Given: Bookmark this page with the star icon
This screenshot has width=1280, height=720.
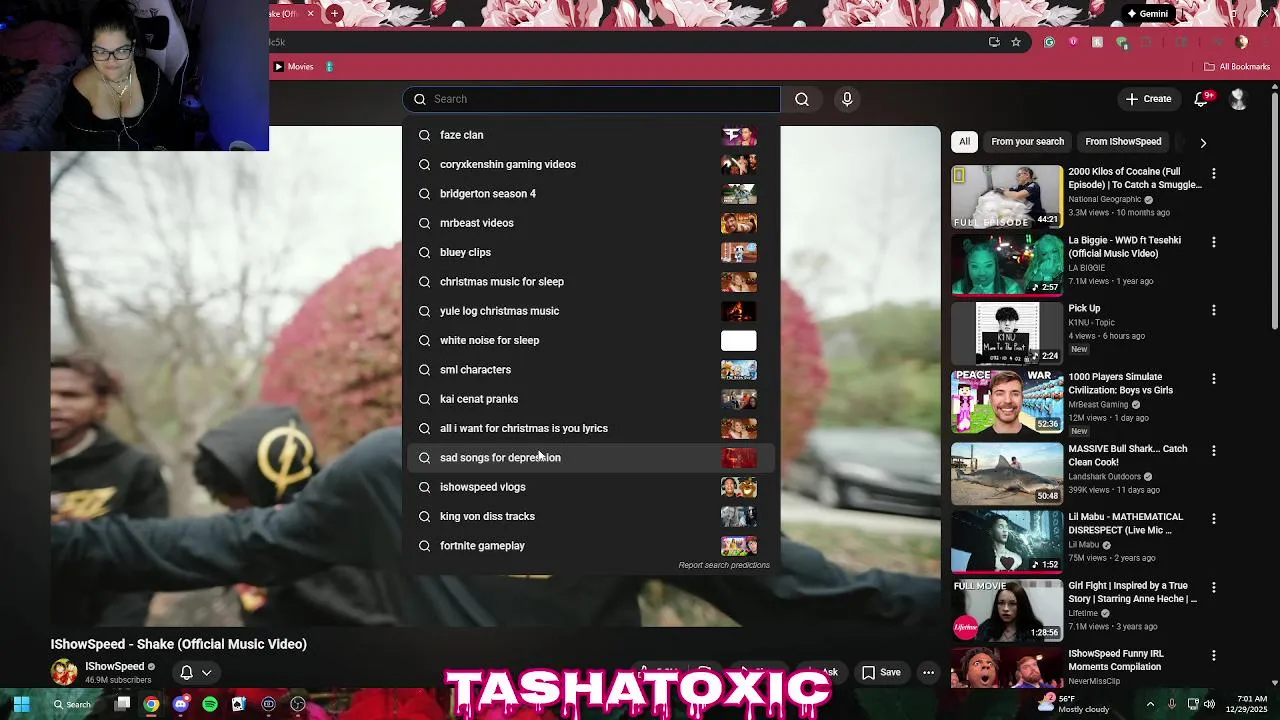Looking at the screenshot, I should point(1016,42).
